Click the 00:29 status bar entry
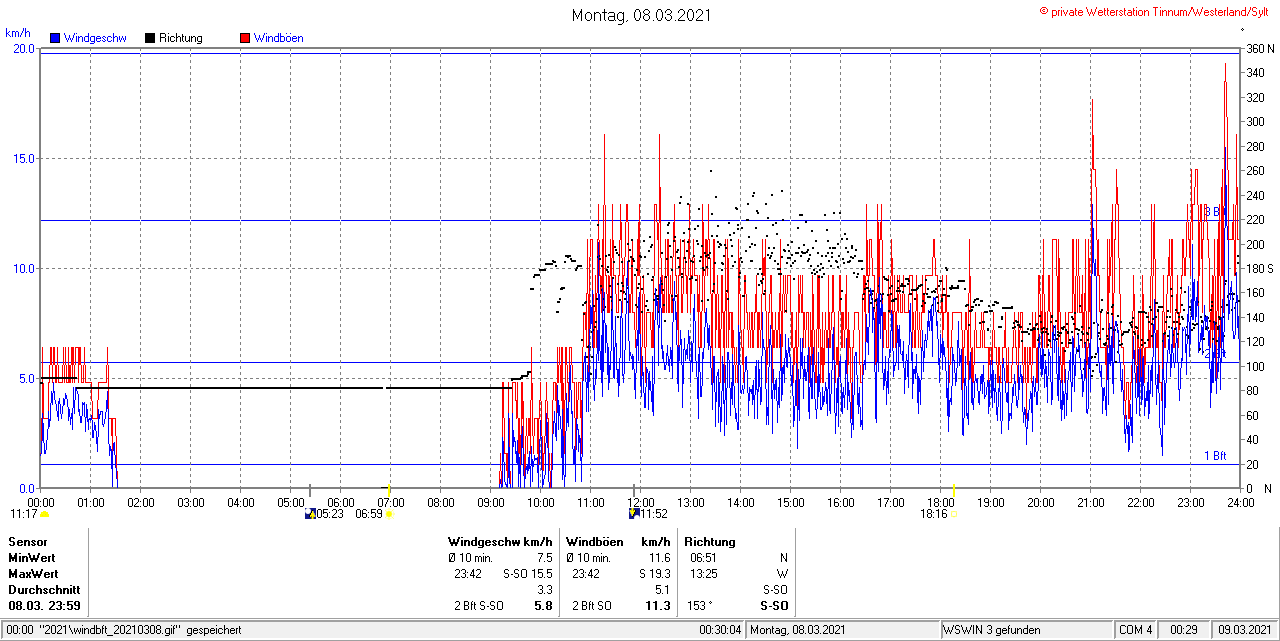The width and height of the screenshot is (1280, 641). [1184, 630]
